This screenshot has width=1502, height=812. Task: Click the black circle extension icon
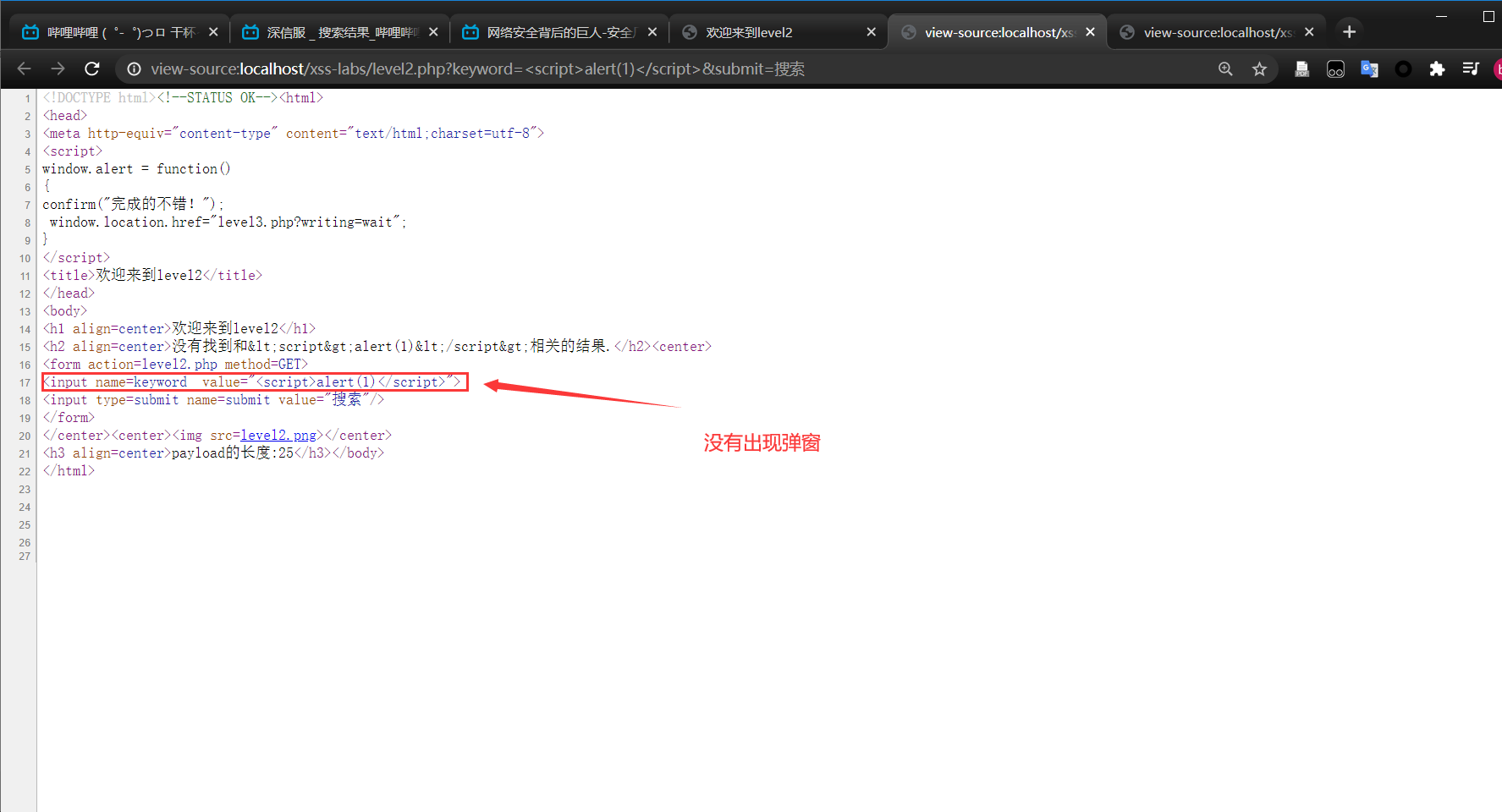1403,69
